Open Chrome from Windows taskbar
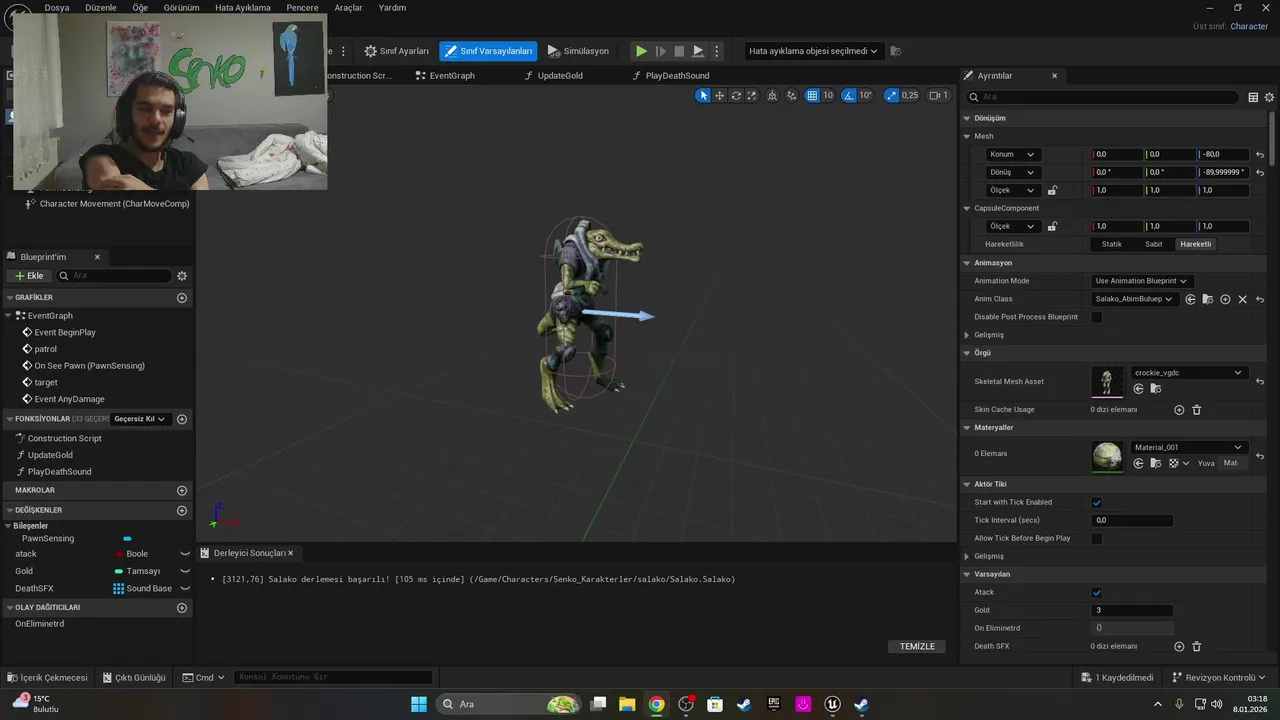Viewport: 1280px width, 720px height. (656, 704)
